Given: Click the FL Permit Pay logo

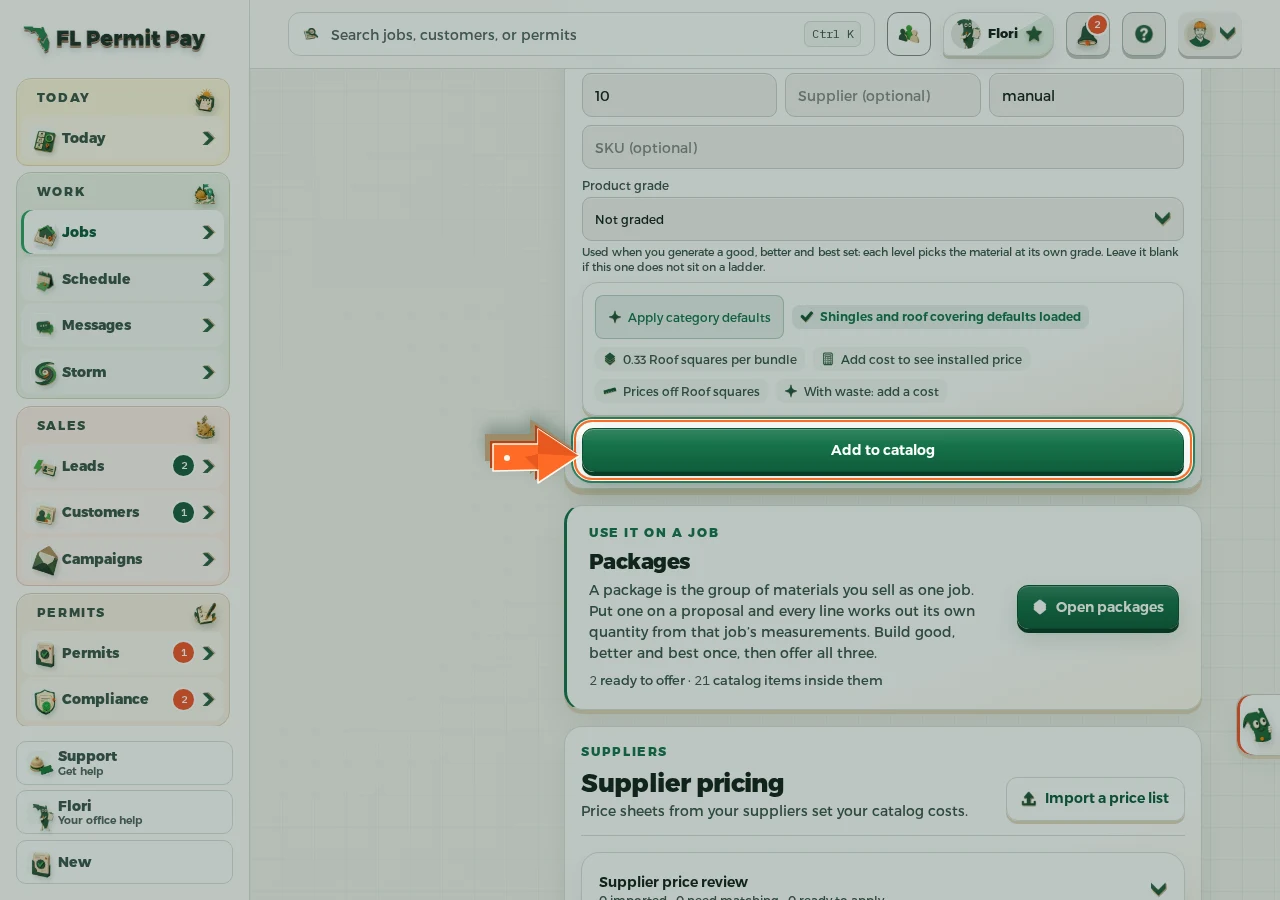Looking at the screenshot, I should [x=114, y=39].
